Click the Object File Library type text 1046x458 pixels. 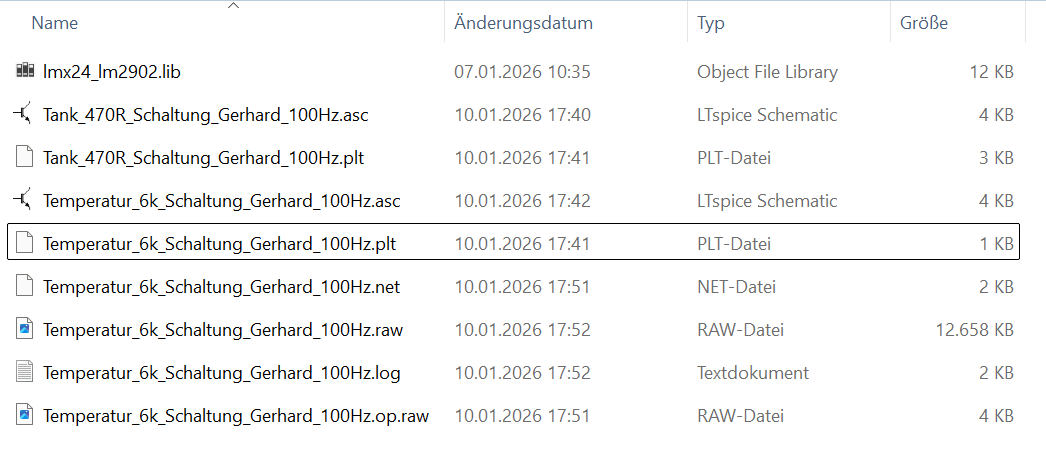(x=767, y=72)
